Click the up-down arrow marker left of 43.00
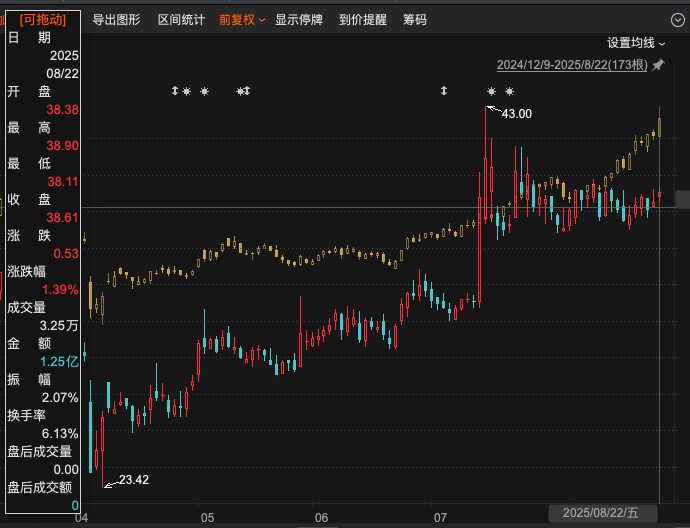 coord(444,92)
